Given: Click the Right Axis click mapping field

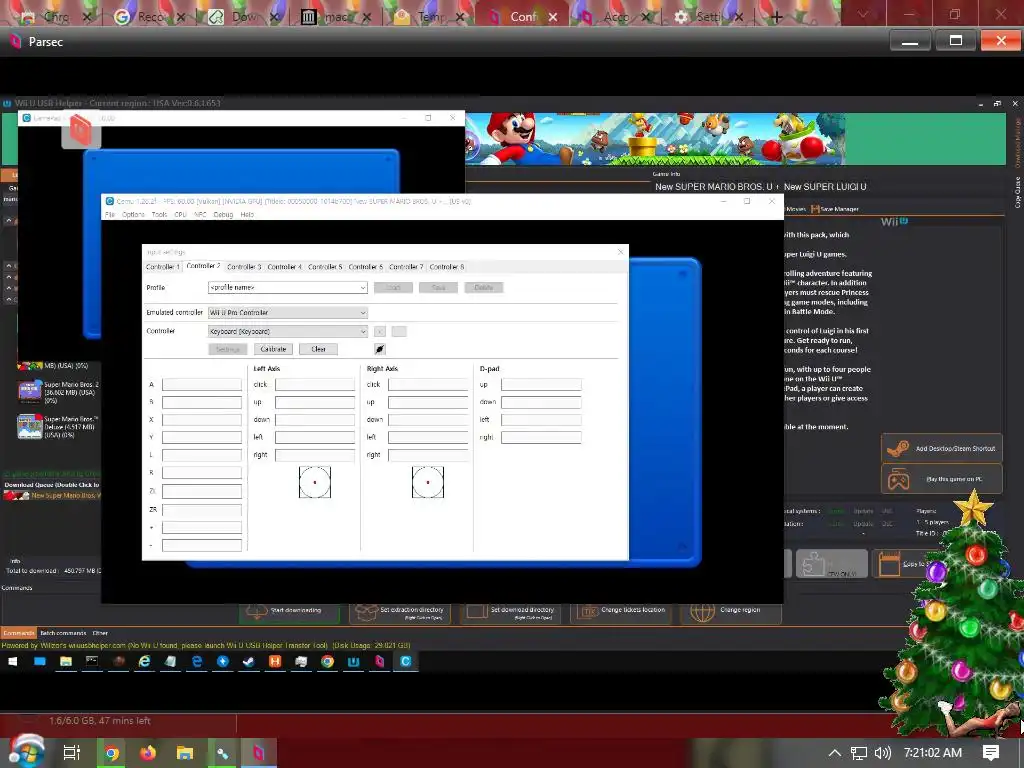Looking at the screenshot, I should click(x=428, y=385).
